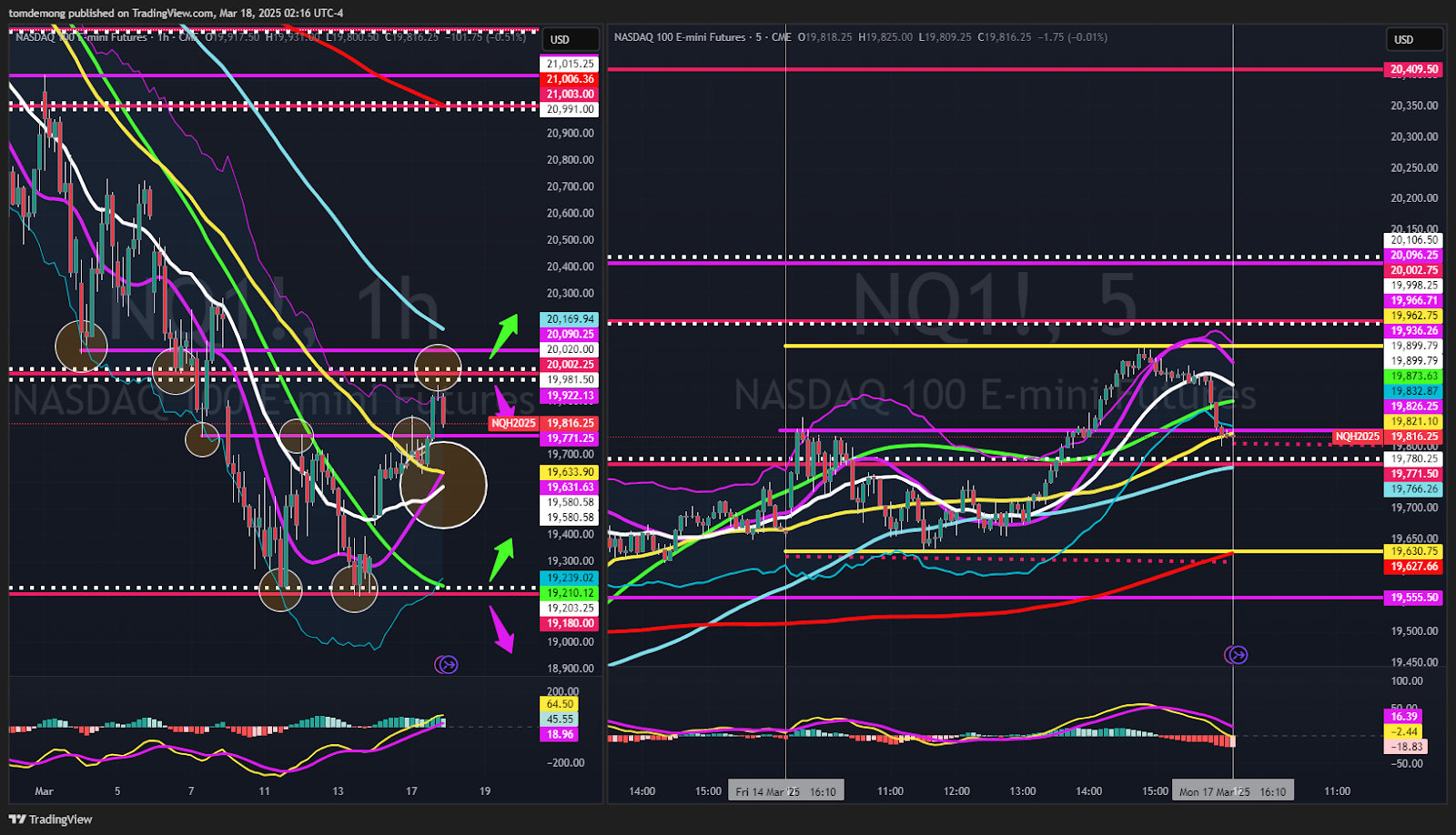Click the NQH2025 symbol tag on 1h chart

tap(513, 423)
